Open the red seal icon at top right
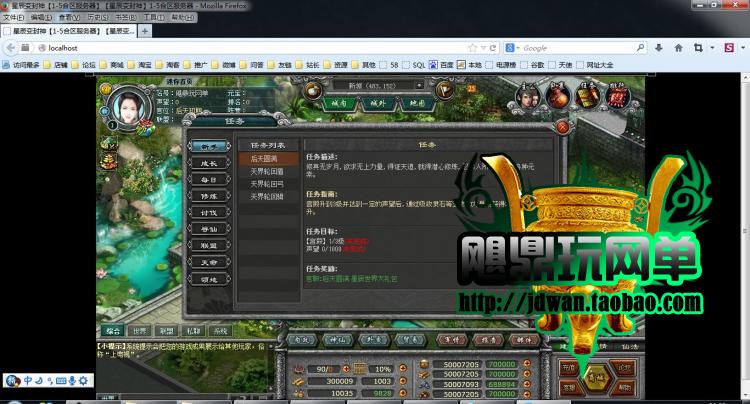The image size is (750, 404). pos(618,97)
